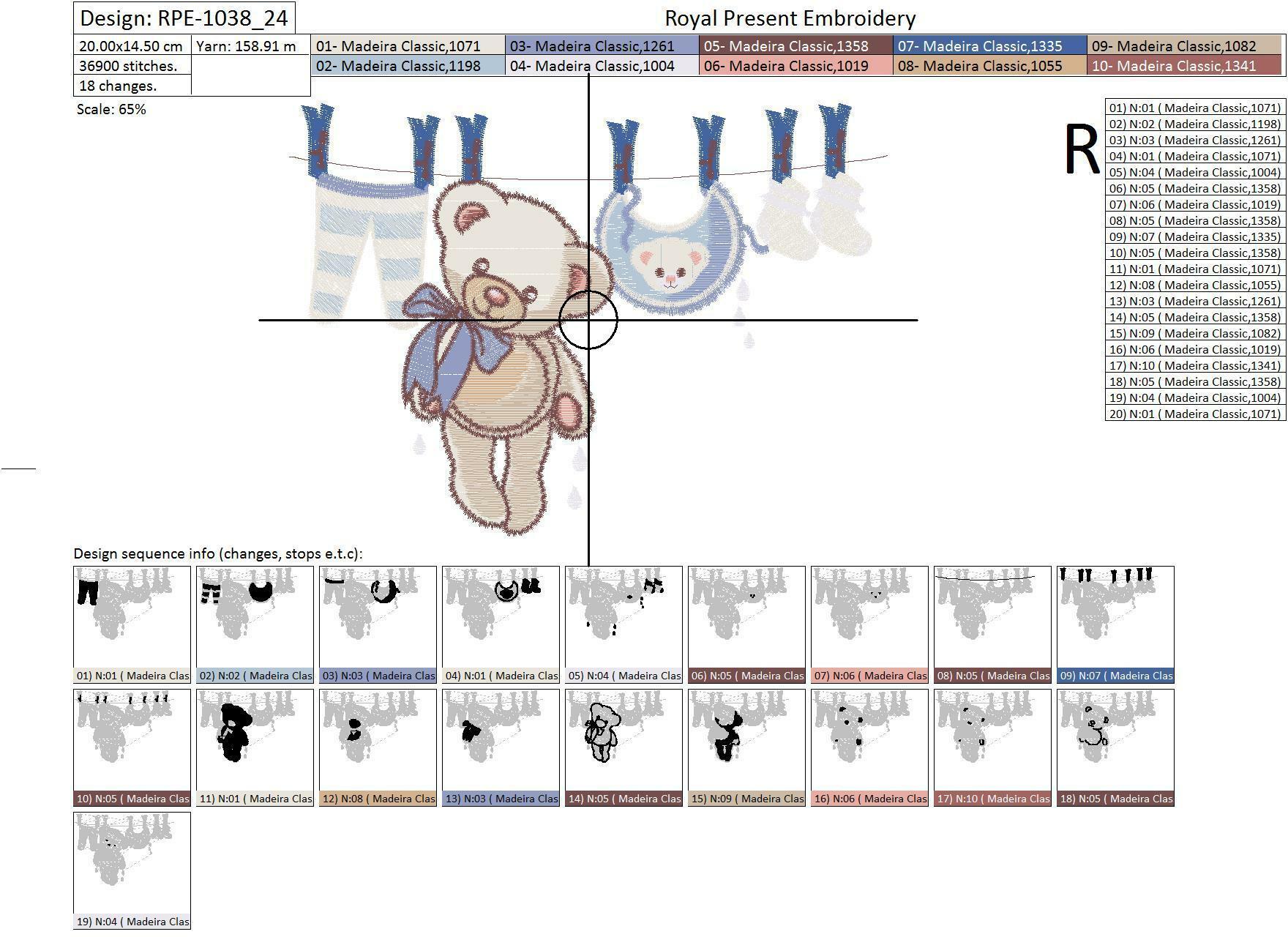Click list row 05) N:04 Madeira Classic,1004
The height and width of the screenshot is (937, 1288).
1195,172
